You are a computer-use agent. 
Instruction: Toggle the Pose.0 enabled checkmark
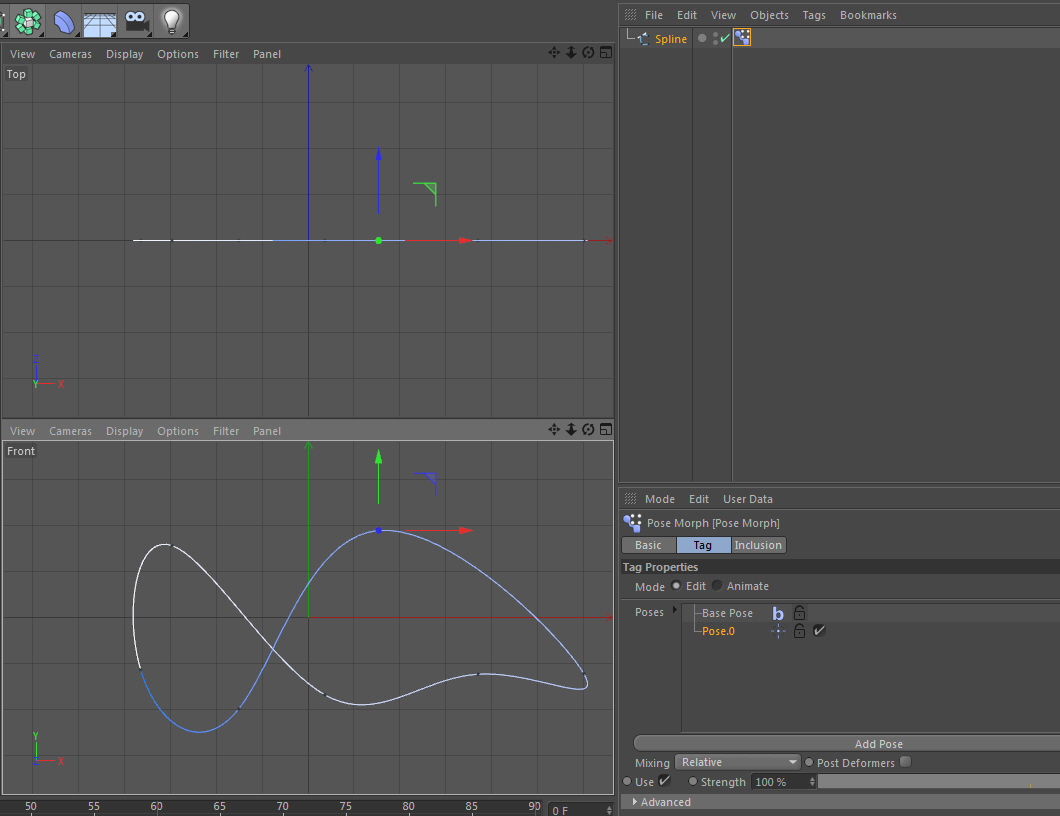coord(819,630)
